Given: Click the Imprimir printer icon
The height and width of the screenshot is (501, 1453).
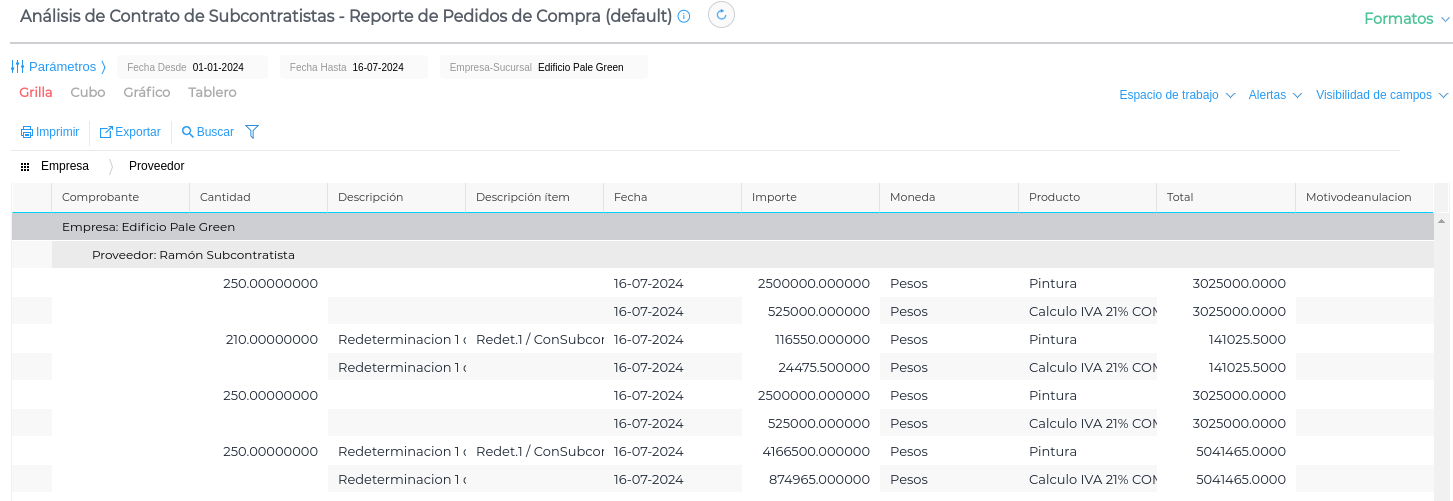Looking at the screenshot, I should (x=27, y=132).
